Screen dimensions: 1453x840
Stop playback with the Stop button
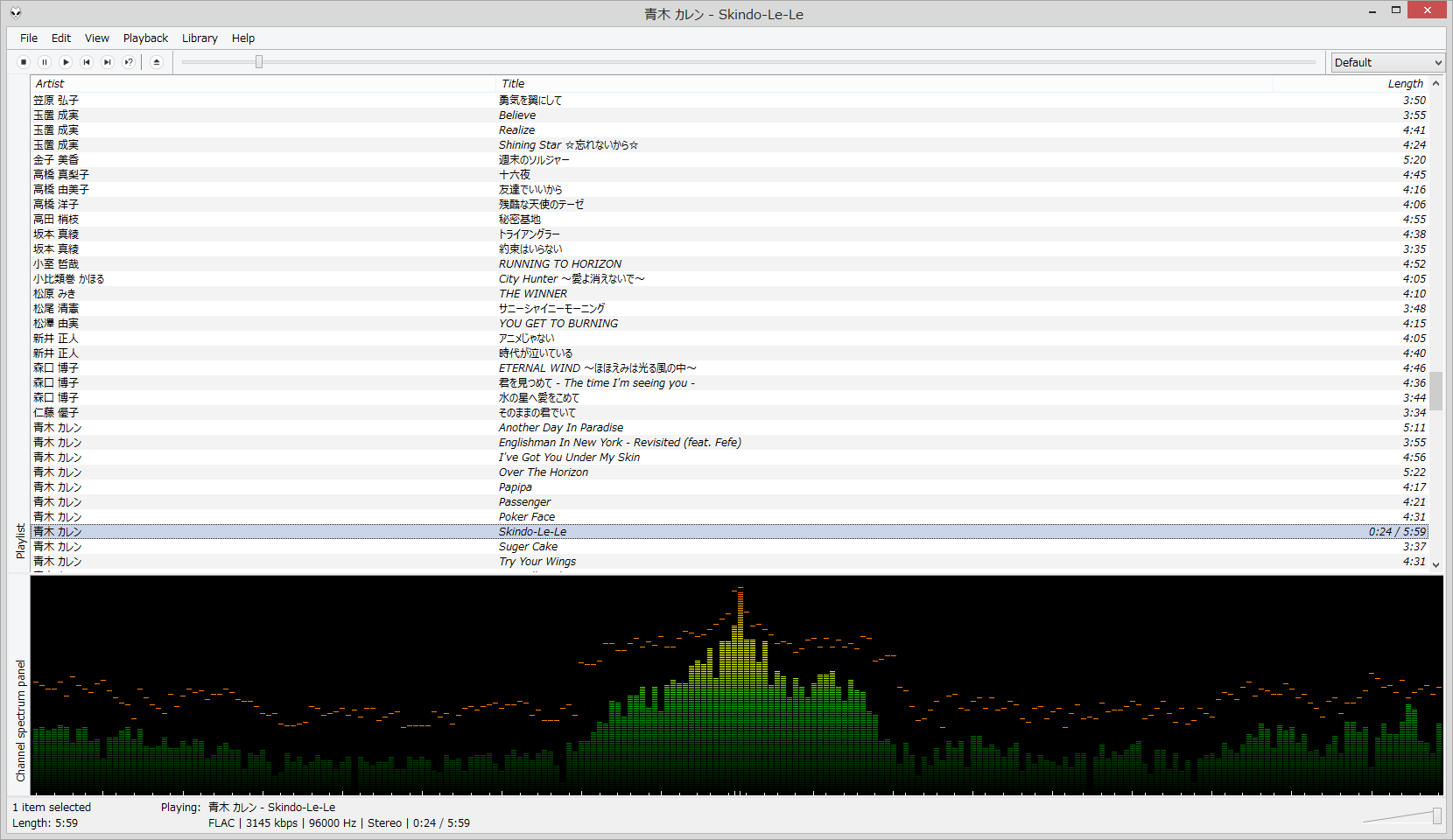coord(24,62)
